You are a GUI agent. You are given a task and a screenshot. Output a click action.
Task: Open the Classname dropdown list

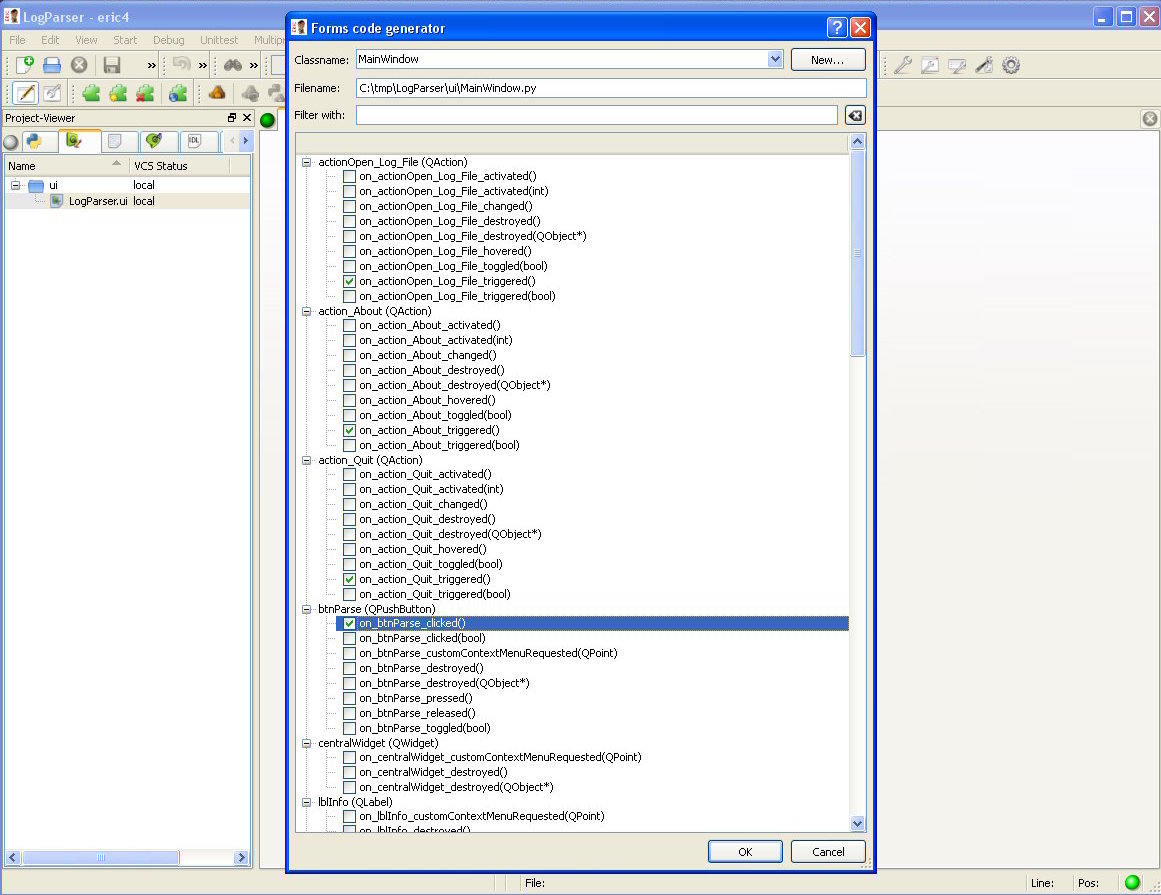(775, 60)
